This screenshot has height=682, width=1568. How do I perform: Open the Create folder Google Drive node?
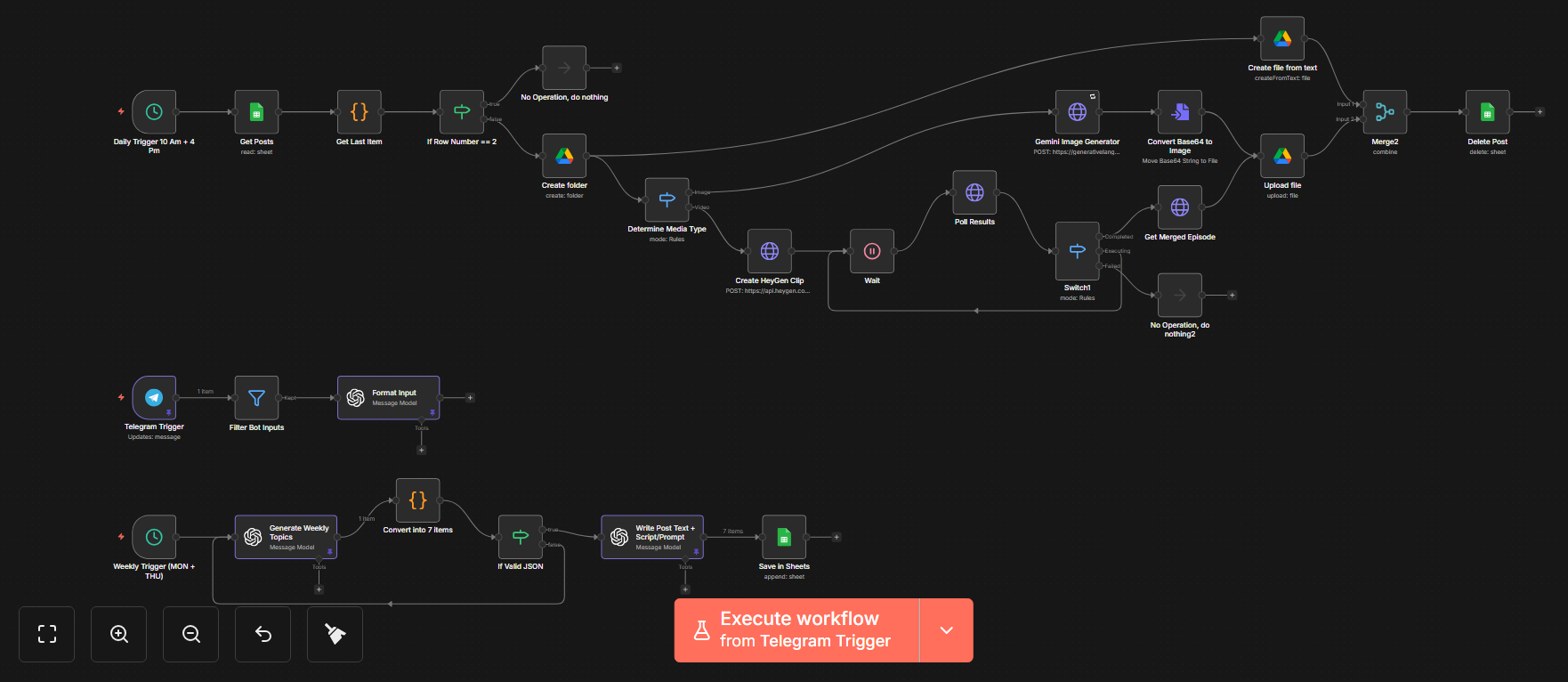(564, 156)
